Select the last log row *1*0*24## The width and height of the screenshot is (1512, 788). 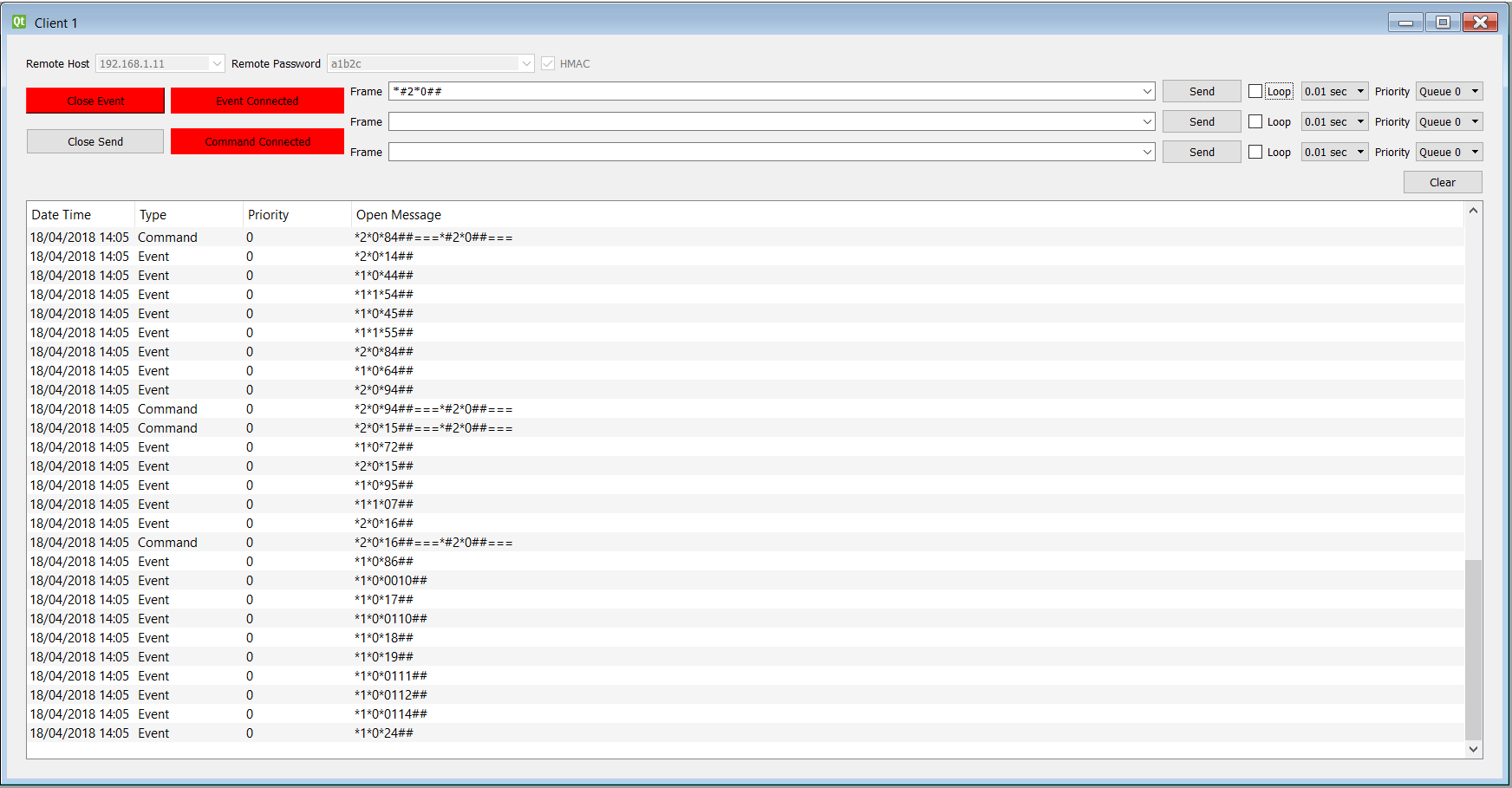pos(384,733)
